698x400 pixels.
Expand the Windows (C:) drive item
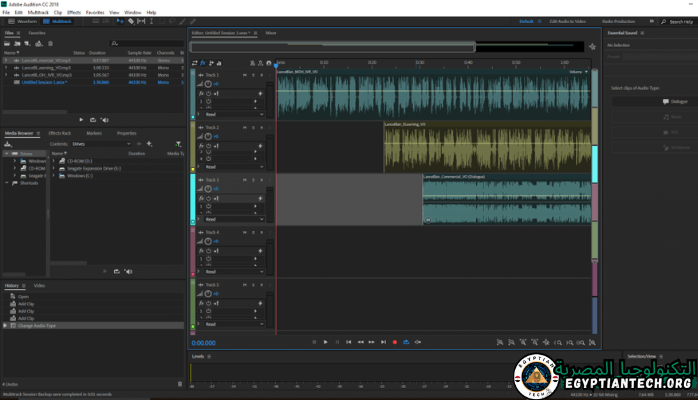point(55,175)
